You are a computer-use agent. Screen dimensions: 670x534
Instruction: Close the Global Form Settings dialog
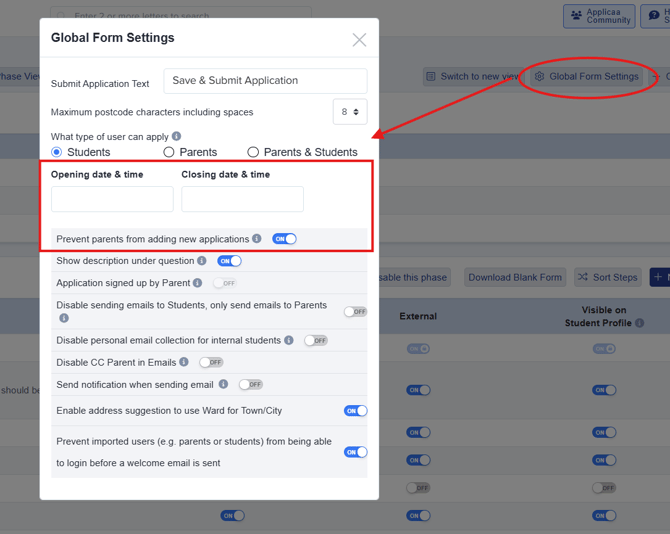(x=359, y=40)
